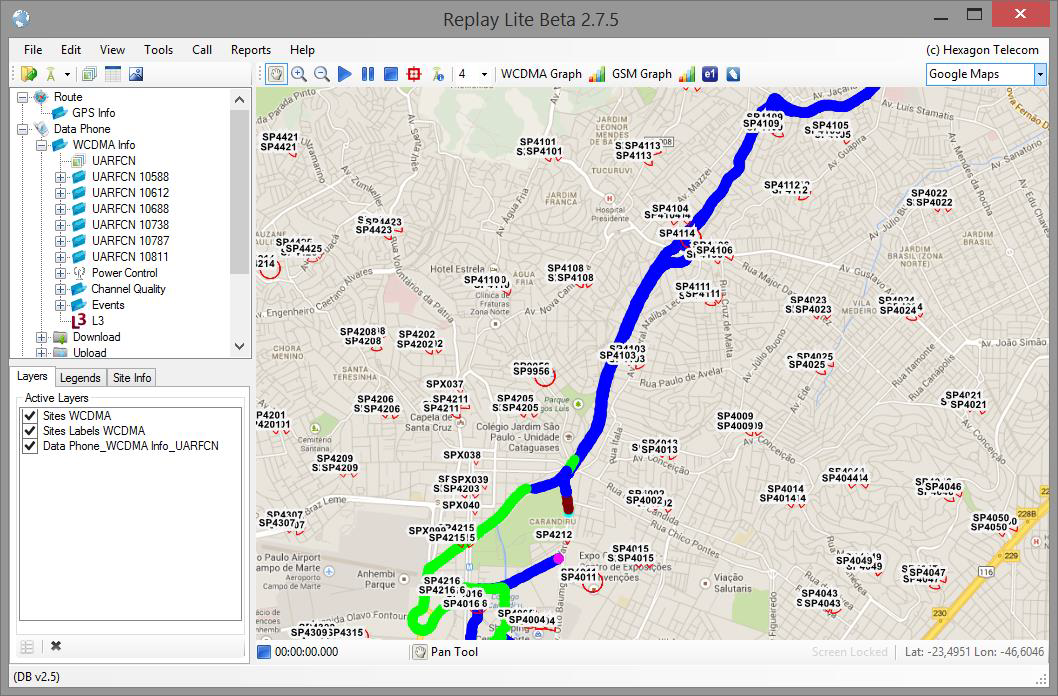
Task: Select Channel Quality in the tree
Action: point(128,289)
